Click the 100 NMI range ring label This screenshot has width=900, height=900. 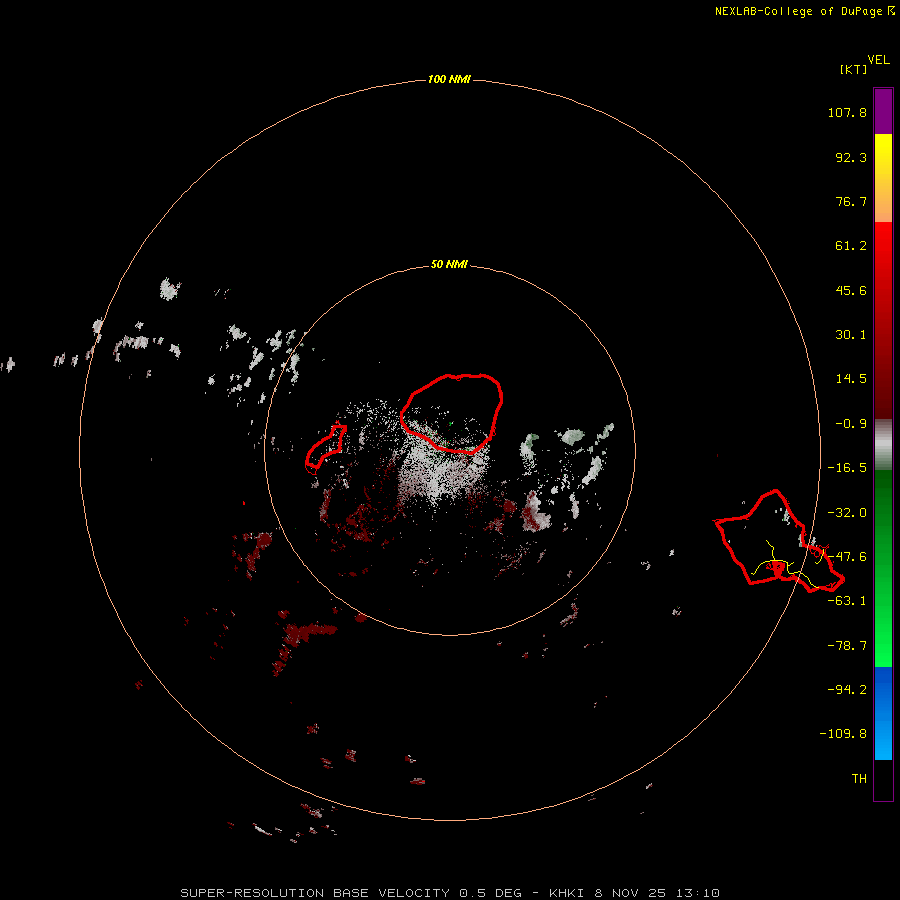click(449, 79)
